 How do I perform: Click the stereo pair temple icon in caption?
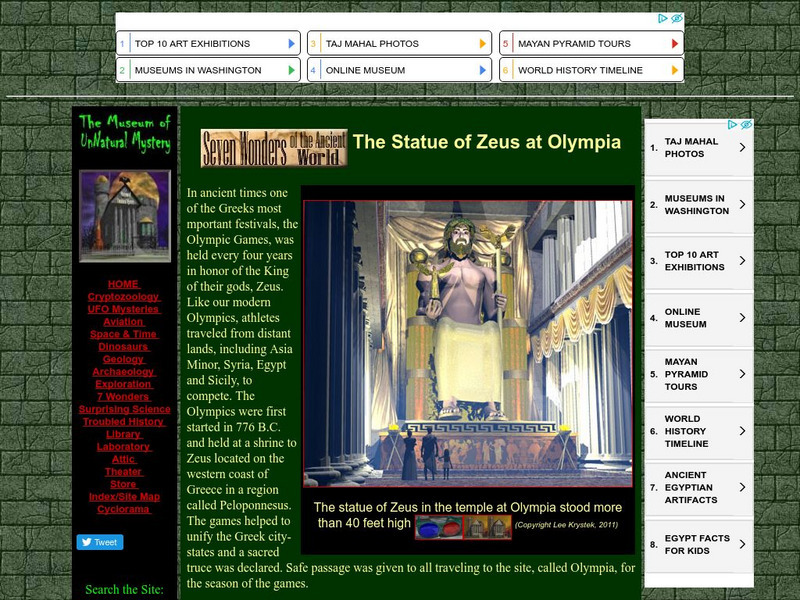(487, 527)
